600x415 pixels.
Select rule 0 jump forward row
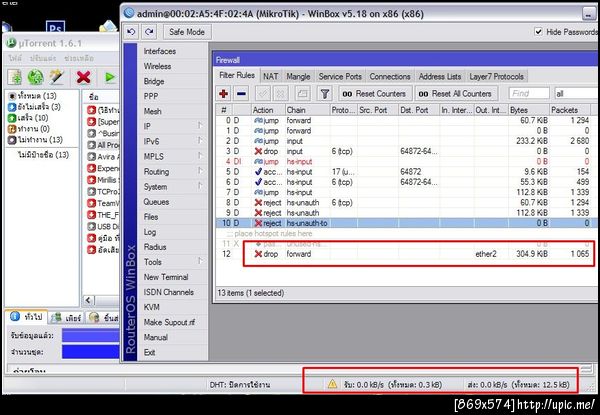(406, 120)
